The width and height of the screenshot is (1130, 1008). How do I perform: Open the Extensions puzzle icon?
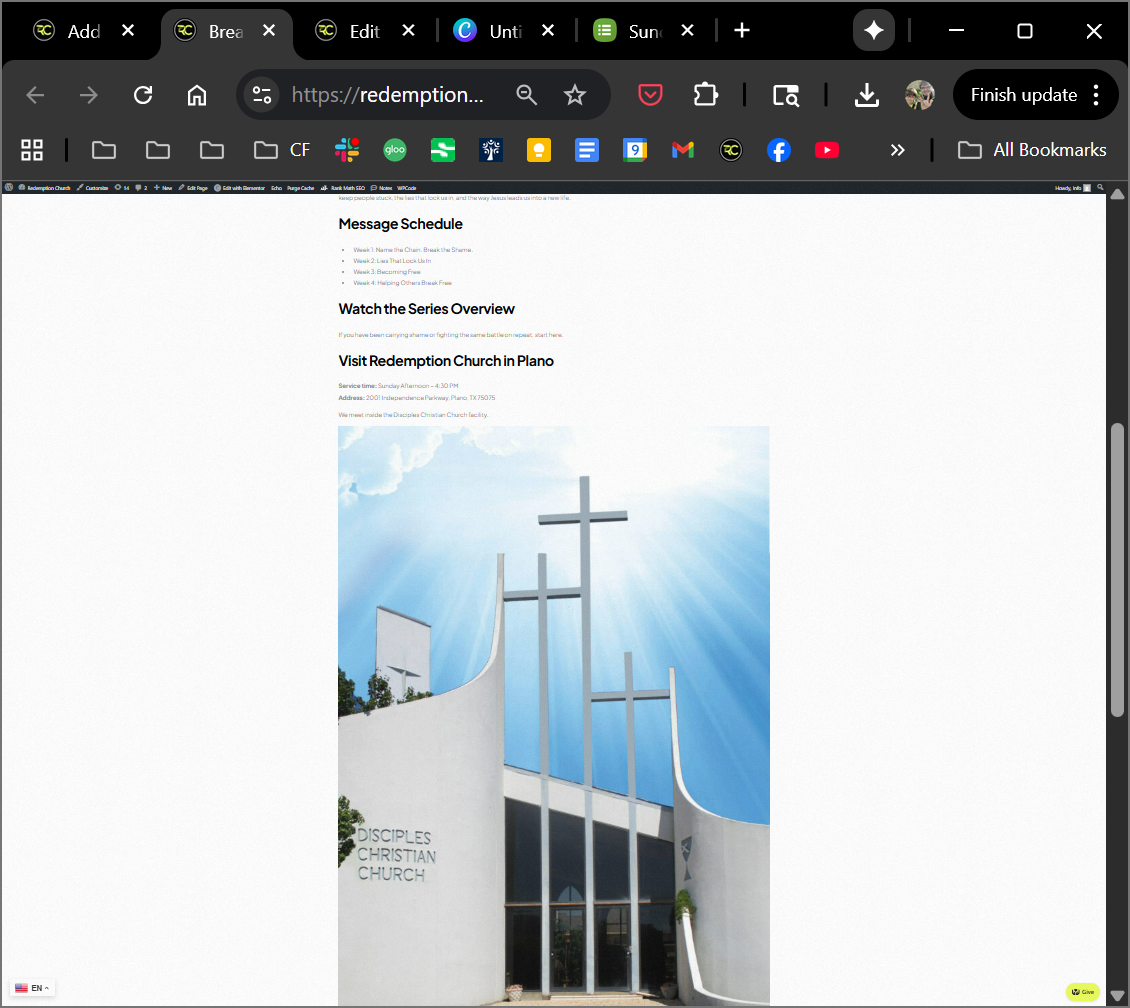(x=705, y=95)
